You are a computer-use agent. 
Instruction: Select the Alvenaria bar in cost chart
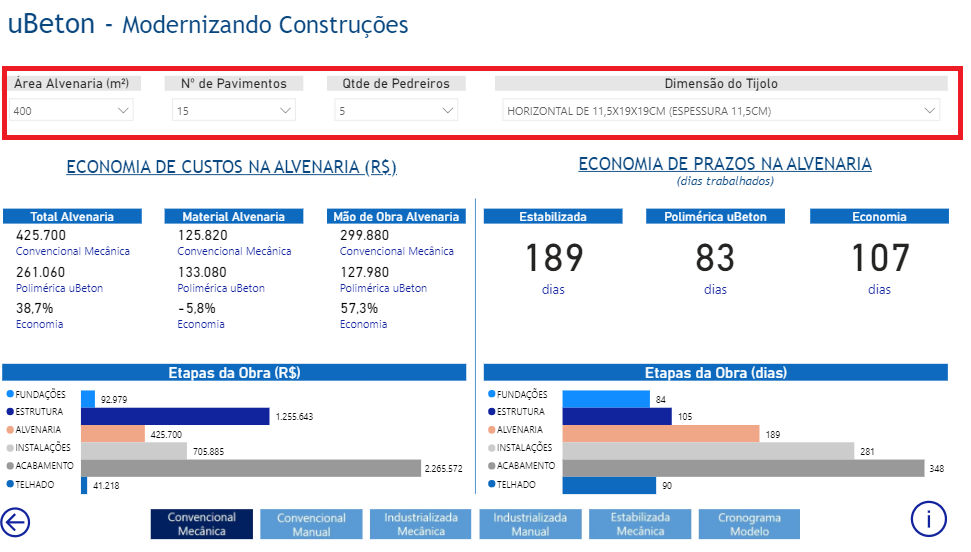[x=113, y=434]
